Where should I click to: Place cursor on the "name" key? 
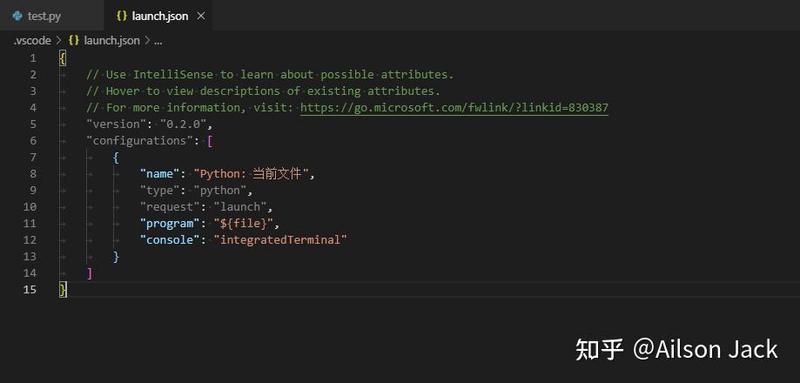coord(160,174)
